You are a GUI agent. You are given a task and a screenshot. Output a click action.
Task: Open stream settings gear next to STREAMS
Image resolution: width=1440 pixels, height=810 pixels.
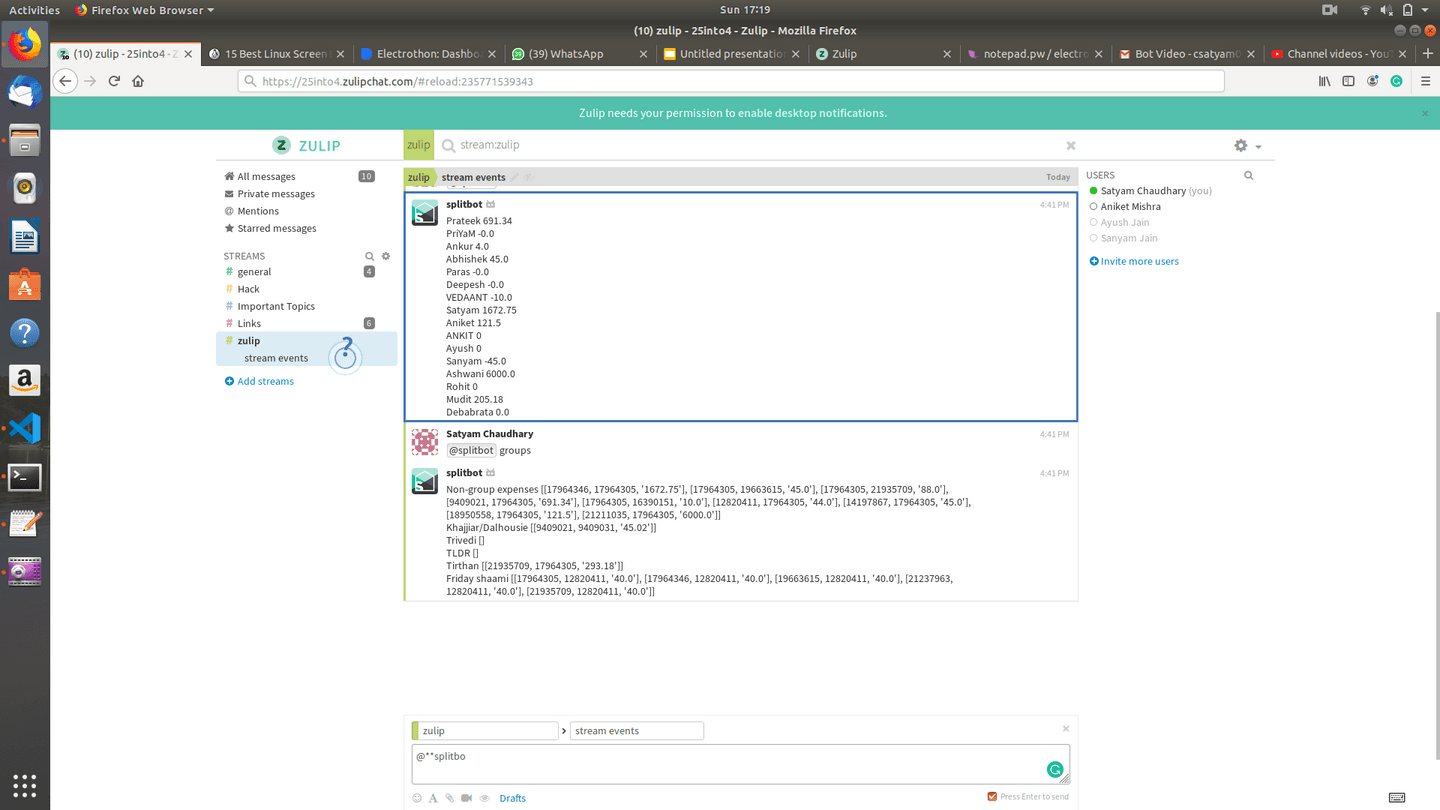pos(386,257)
